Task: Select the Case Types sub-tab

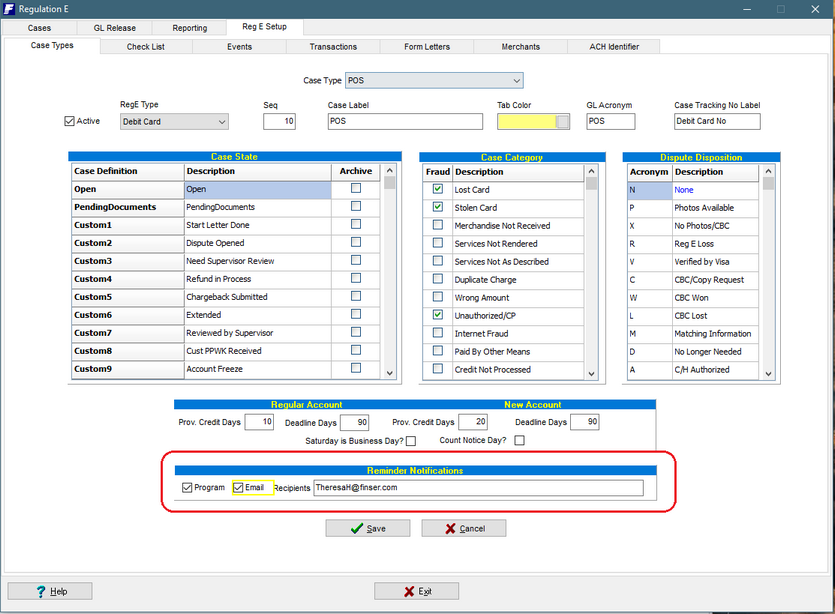Action: [52, 45]
